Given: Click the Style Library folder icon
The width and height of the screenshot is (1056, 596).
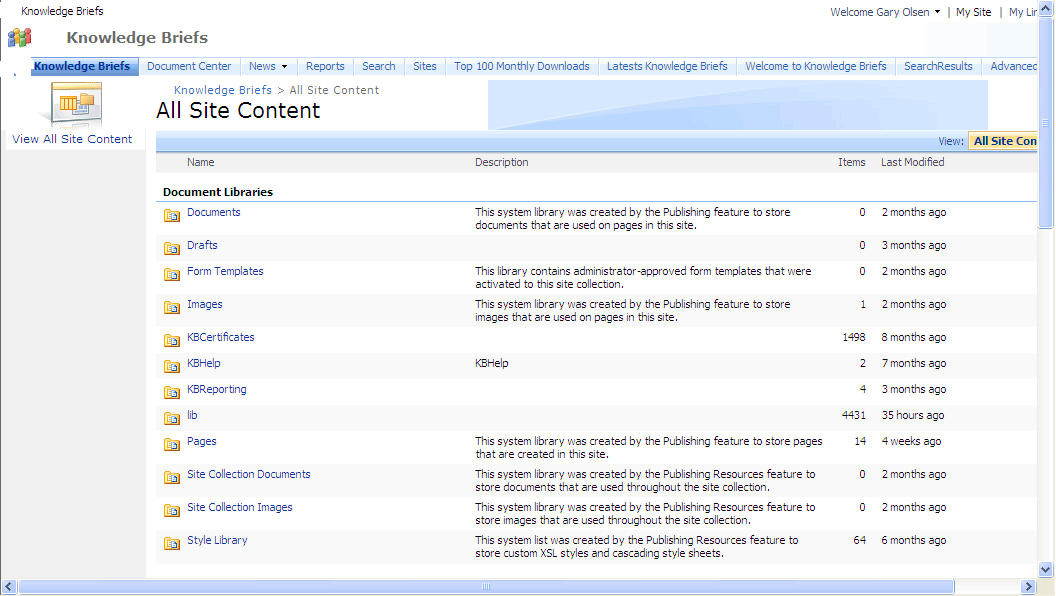Looking at the screenshot, I should point(172,543).
